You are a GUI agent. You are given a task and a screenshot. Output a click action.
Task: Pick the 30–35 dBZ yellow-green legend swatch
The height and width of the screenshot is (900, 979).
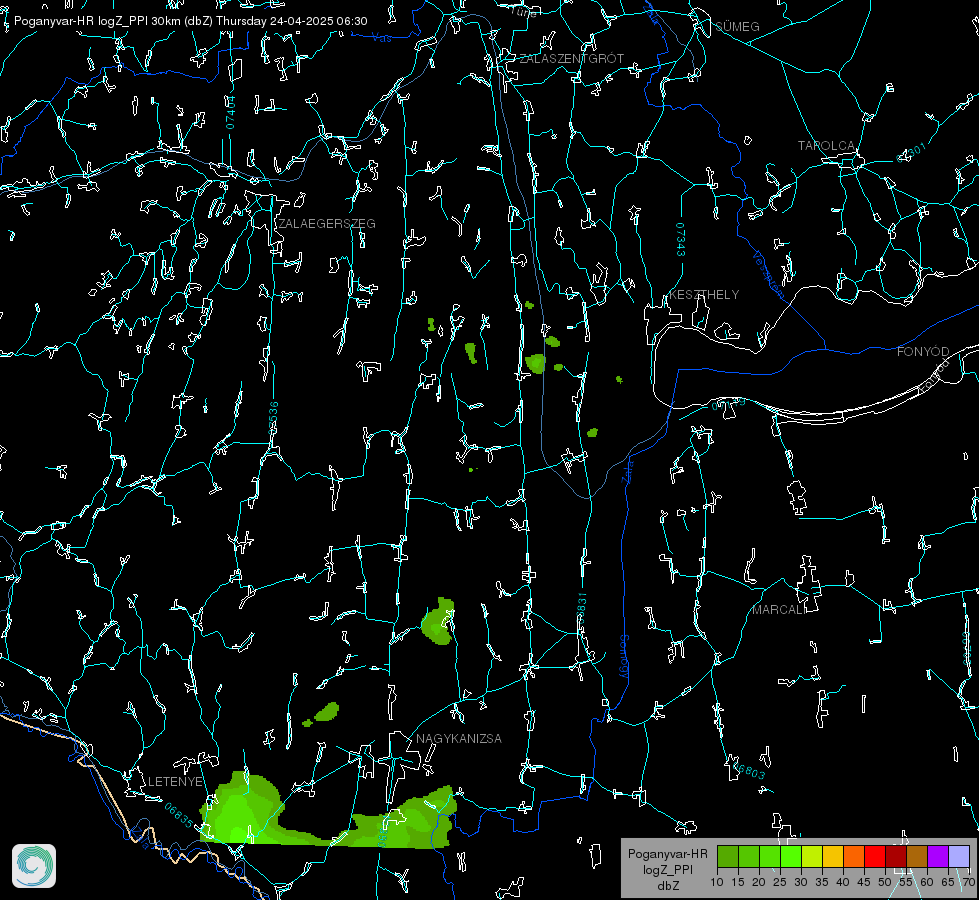812,857
